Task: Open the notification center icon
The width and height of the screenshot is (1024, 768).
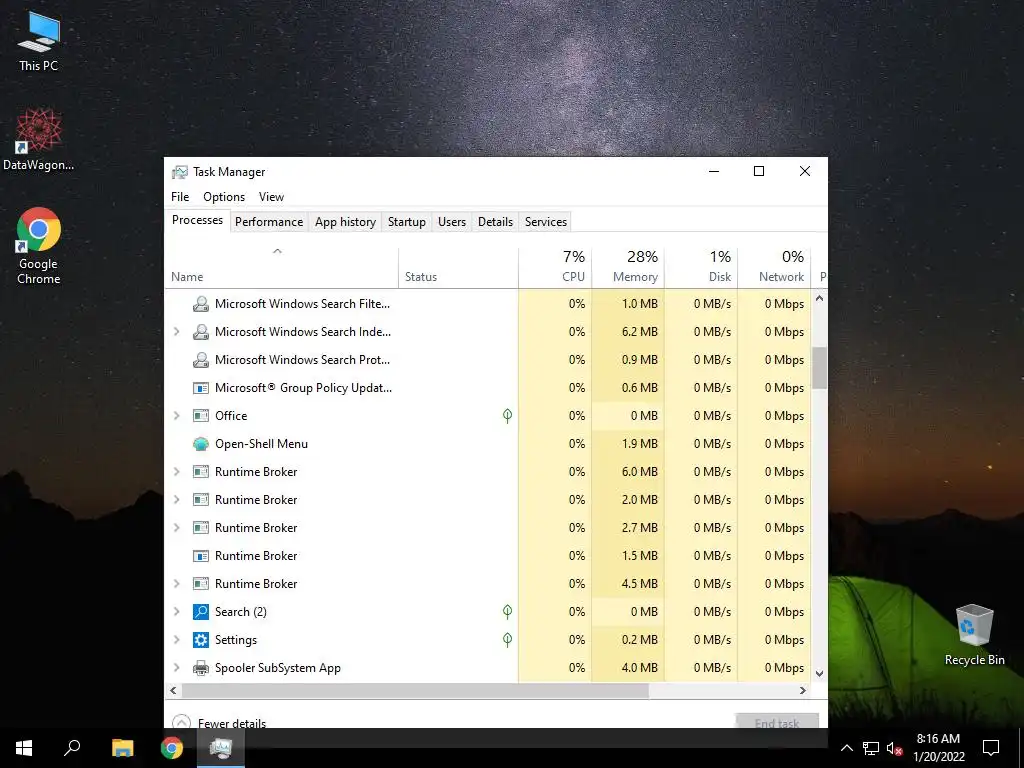Action: (991, 748)
